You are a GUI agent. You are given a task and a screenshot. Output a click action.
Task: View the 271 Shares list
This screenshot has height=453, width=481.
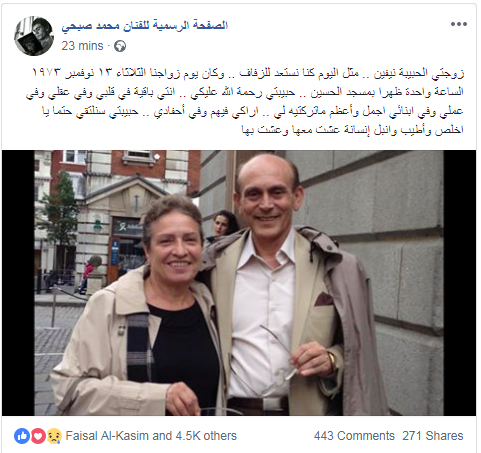coord(433,436)
